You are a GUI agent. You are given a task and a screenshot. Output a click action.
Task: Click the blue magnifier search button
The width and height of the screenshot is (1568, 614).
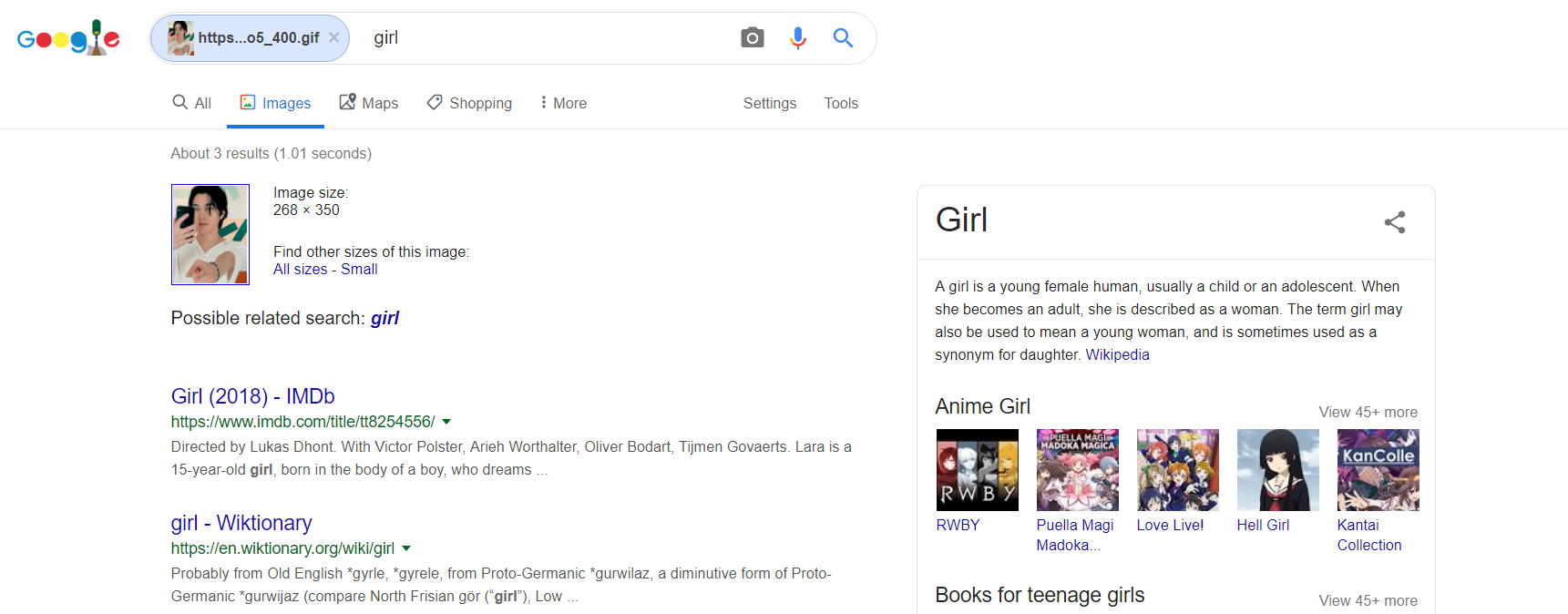pos(843,37)
